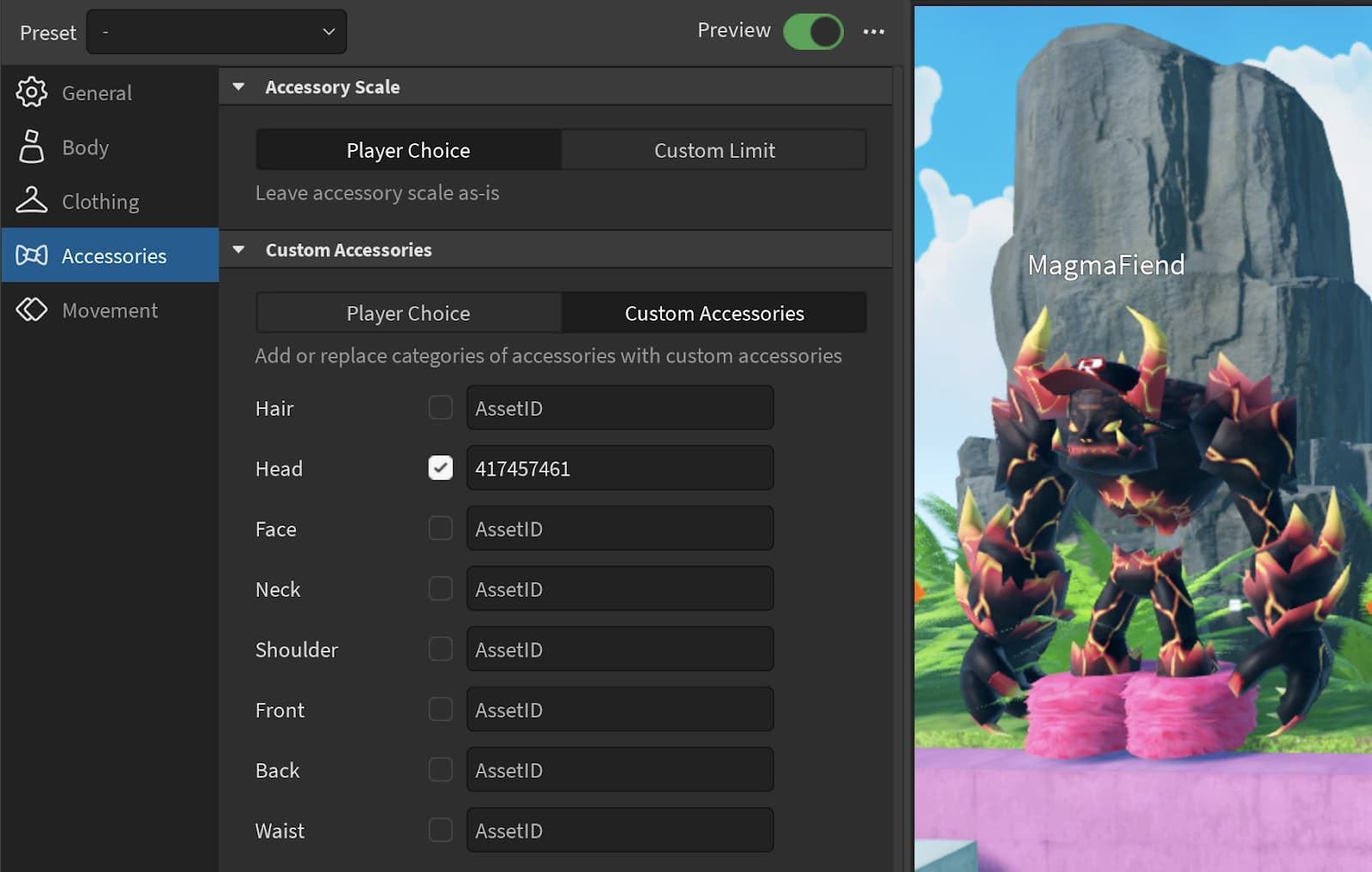Click the Front AssetID input field
The width and height of the screenshot is (1372, 872).
[620, 710]
